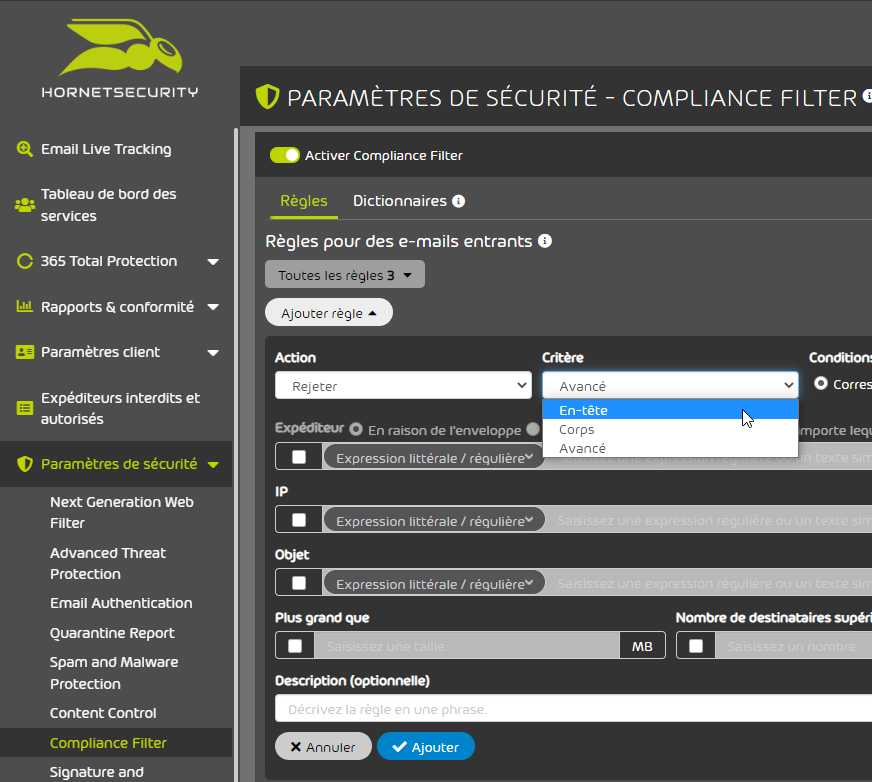Click the Tableau de bord users icon
This screenshot has height=782, width=872.
(24, 205)
